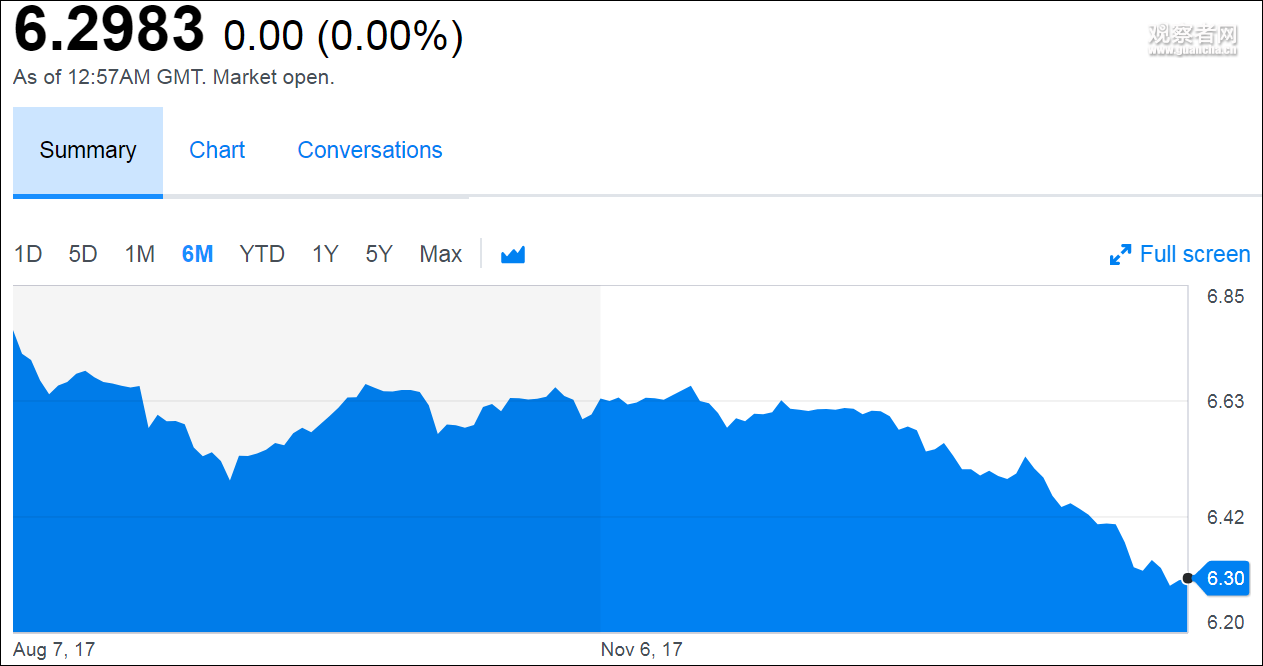Click the area chart type icon
Screen dimensions: 1263x666
(513, 255)
